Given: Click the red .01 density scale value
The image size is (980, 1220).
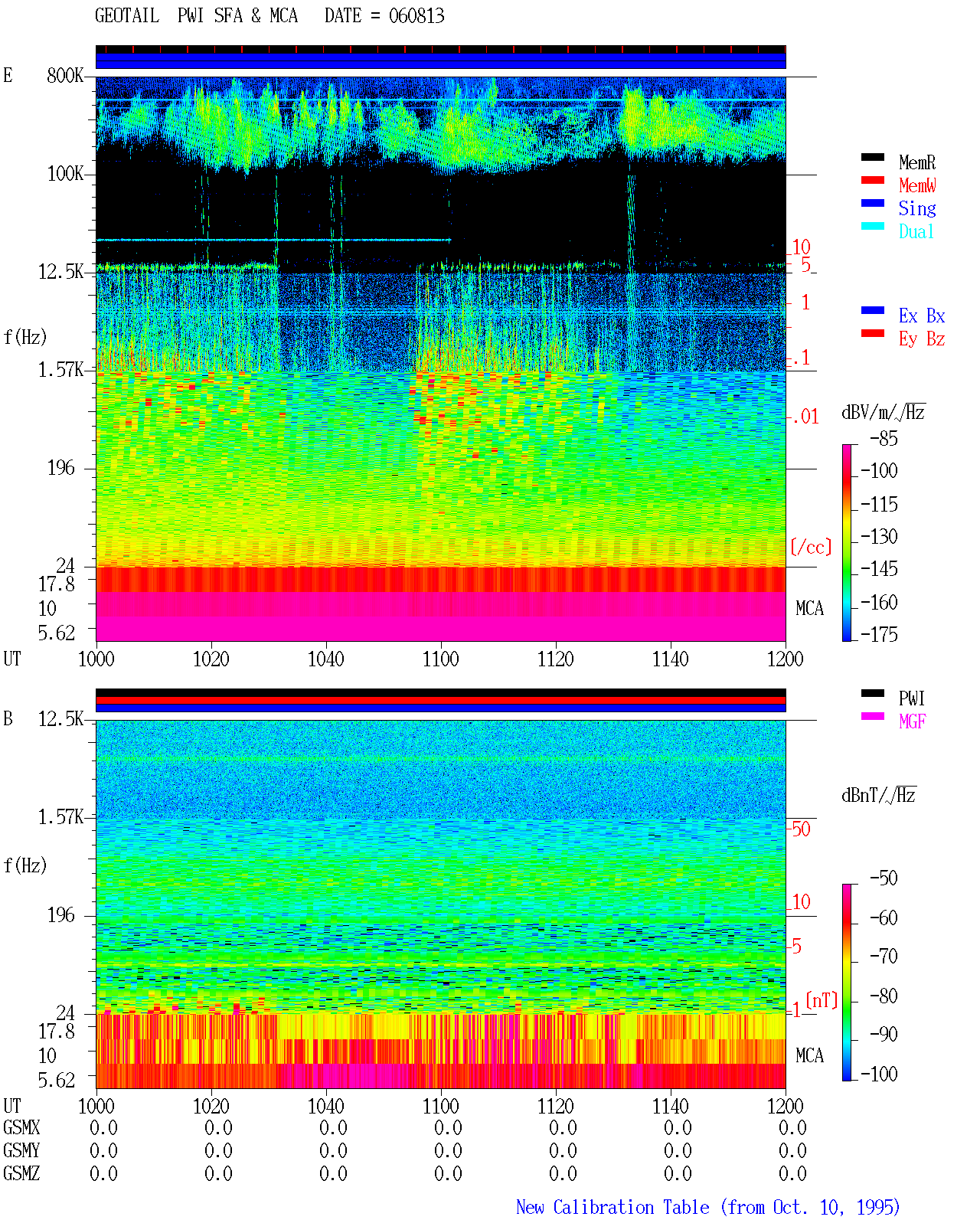Looking at the screenshot, I should point(805,417).
